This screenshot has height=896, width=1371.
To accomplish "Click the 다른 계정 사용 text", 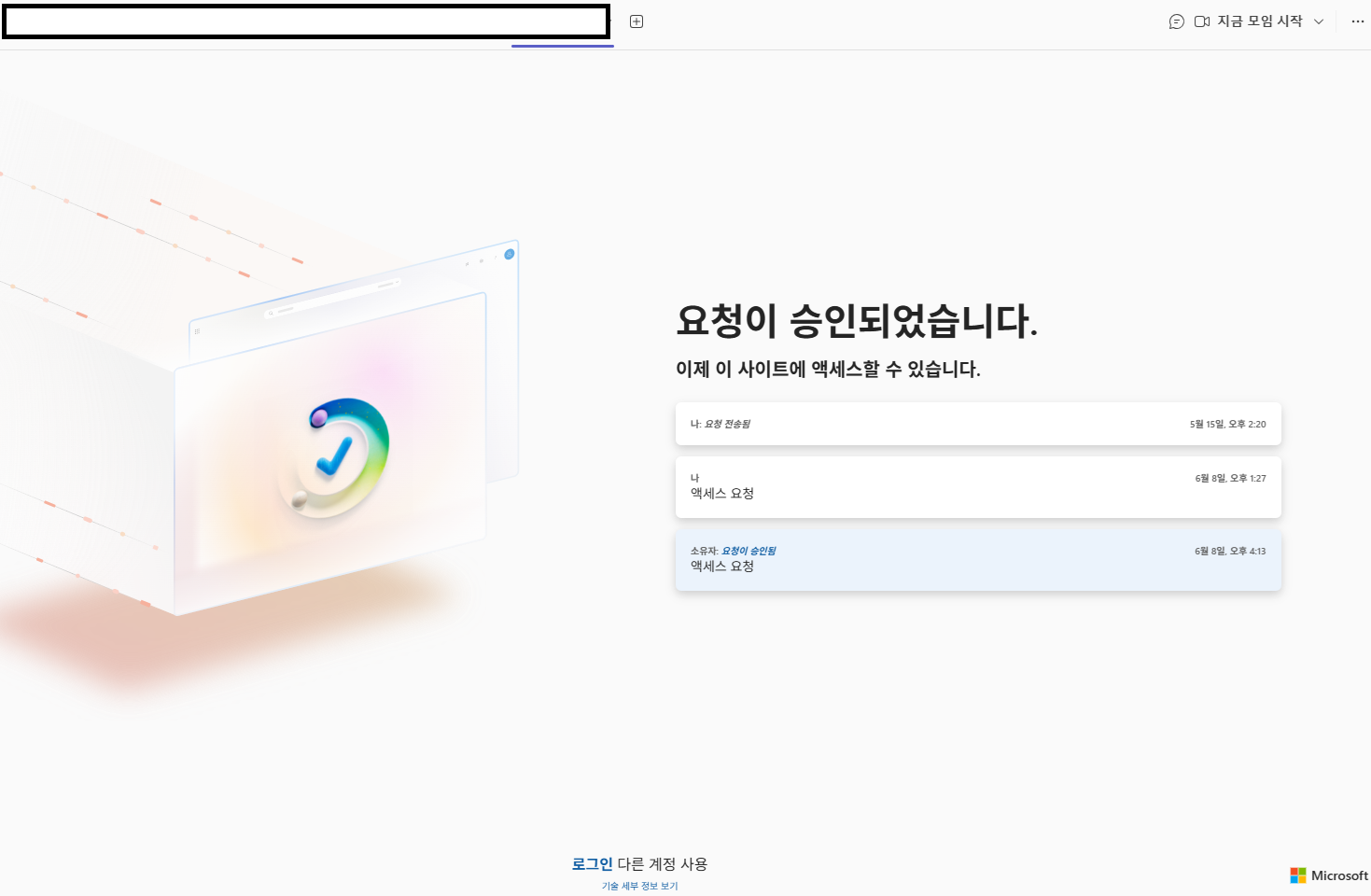I will (662, 864).
